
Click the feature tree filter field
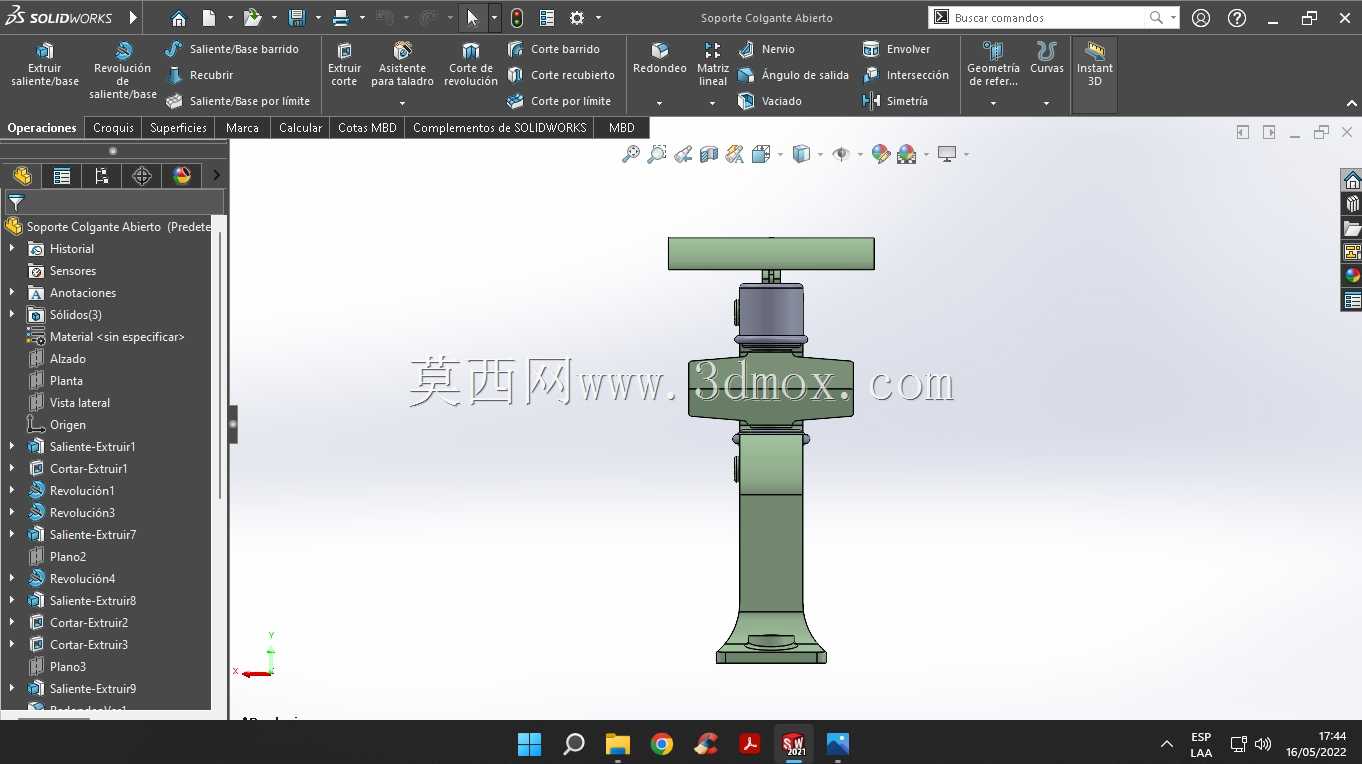click(x=114, y=201)
